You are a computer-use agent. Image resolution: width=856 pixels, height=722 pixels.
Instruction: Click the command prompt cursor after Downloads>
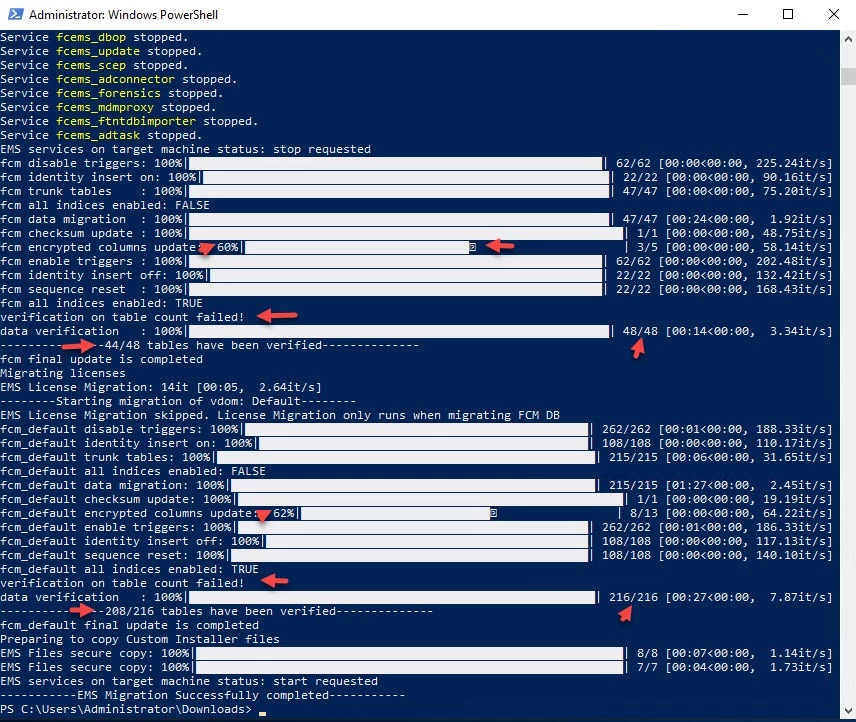click(x=263, y=713)
